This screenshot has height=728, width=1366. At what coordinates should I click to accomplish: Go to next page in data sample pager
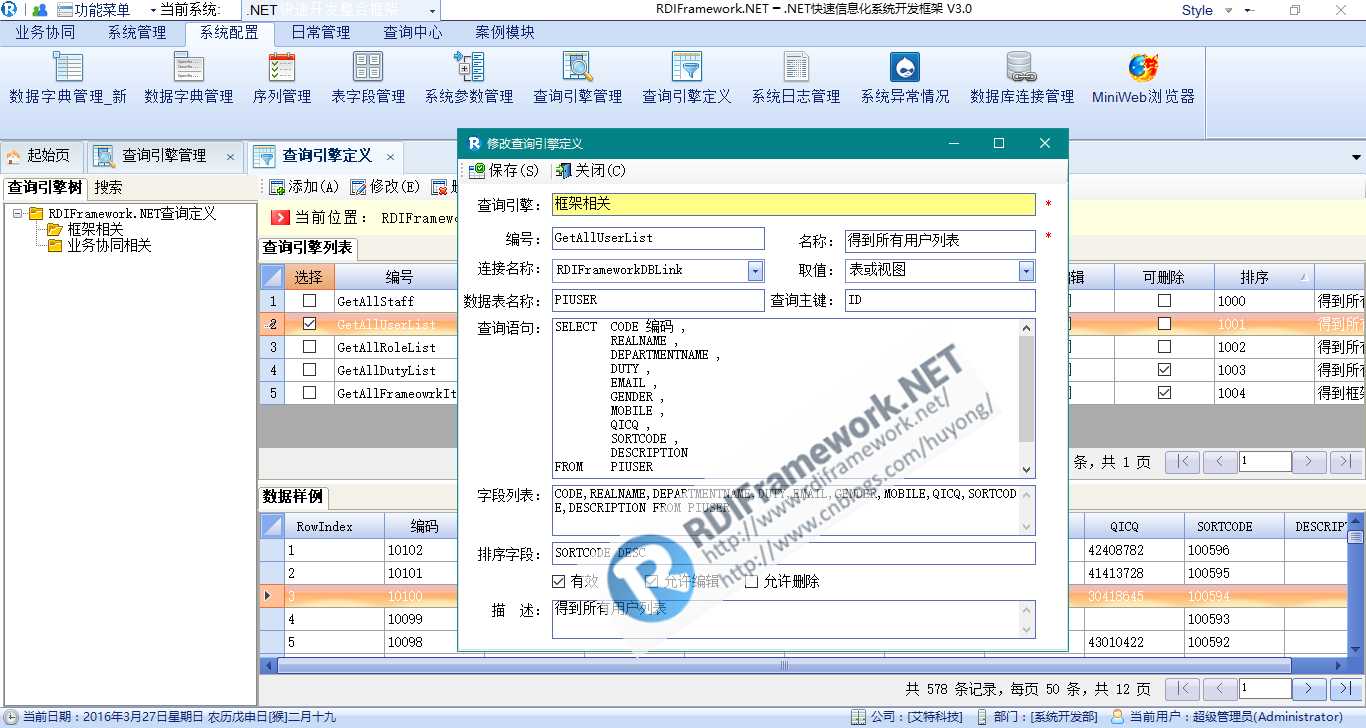coord(1309,689)
